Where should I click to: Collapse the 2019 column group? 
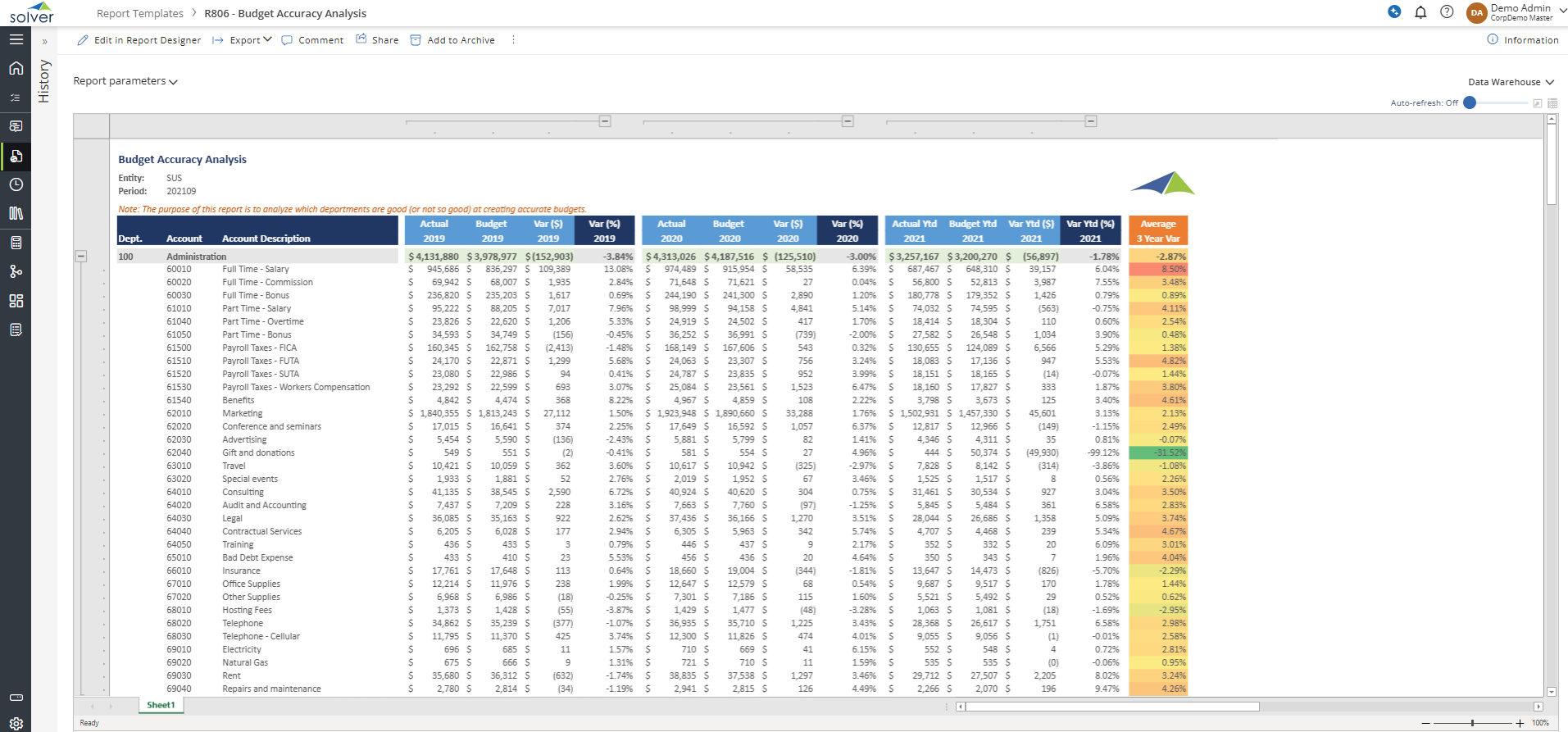[x=605, y=121]
